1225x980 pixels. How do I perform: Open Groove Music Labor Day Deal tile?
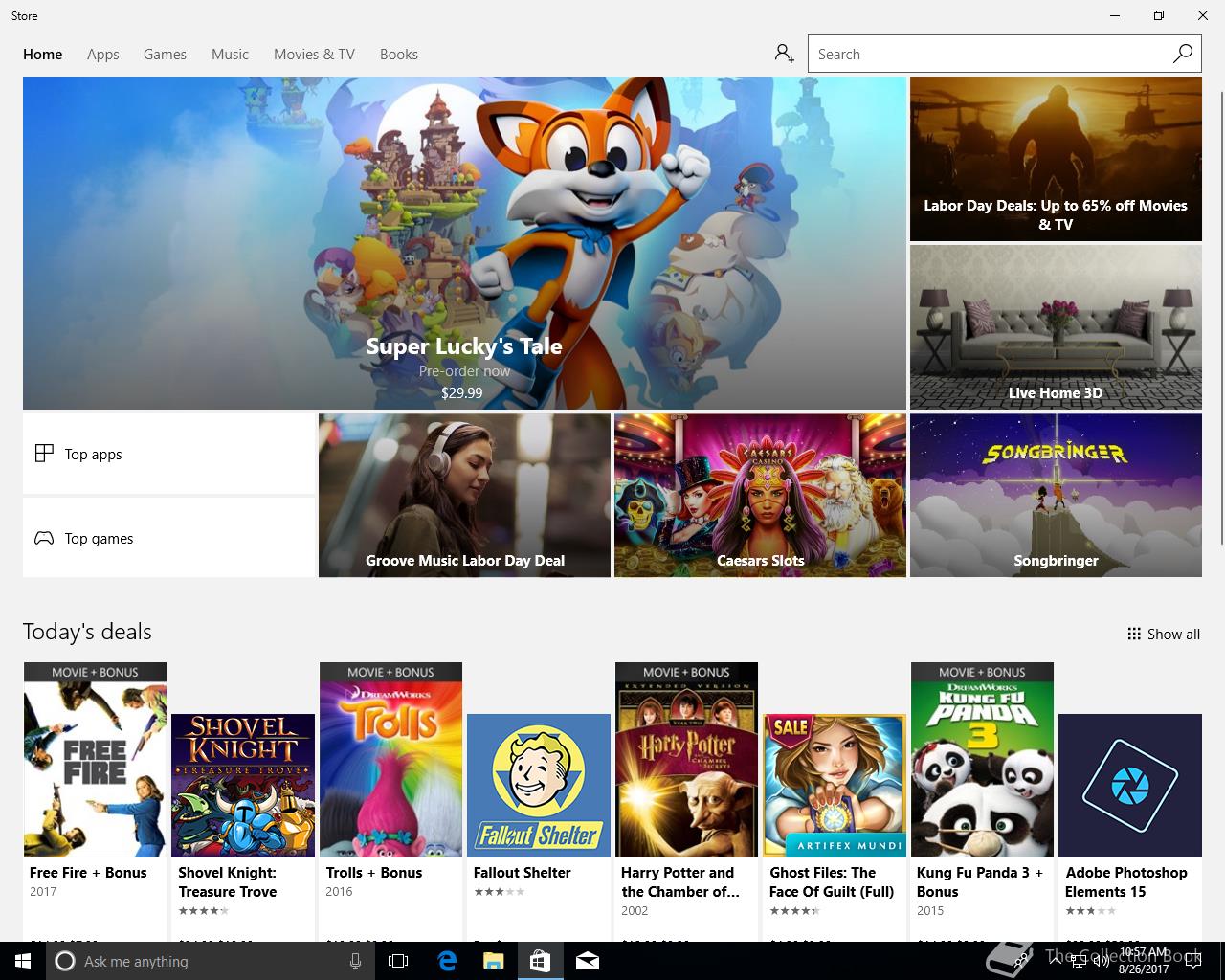pyautogui.click(x=464, y=496)
